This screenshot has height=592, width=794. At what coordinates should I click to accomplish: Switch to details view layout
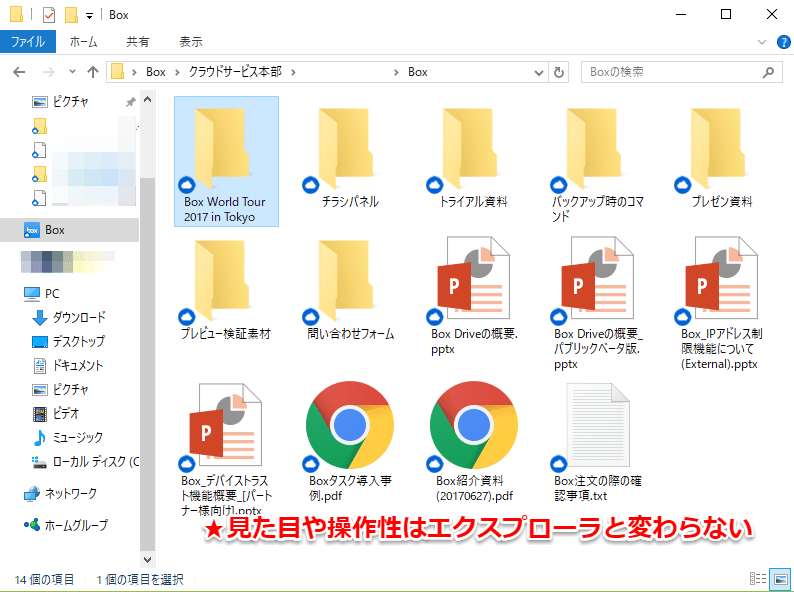tap(758, 578)
